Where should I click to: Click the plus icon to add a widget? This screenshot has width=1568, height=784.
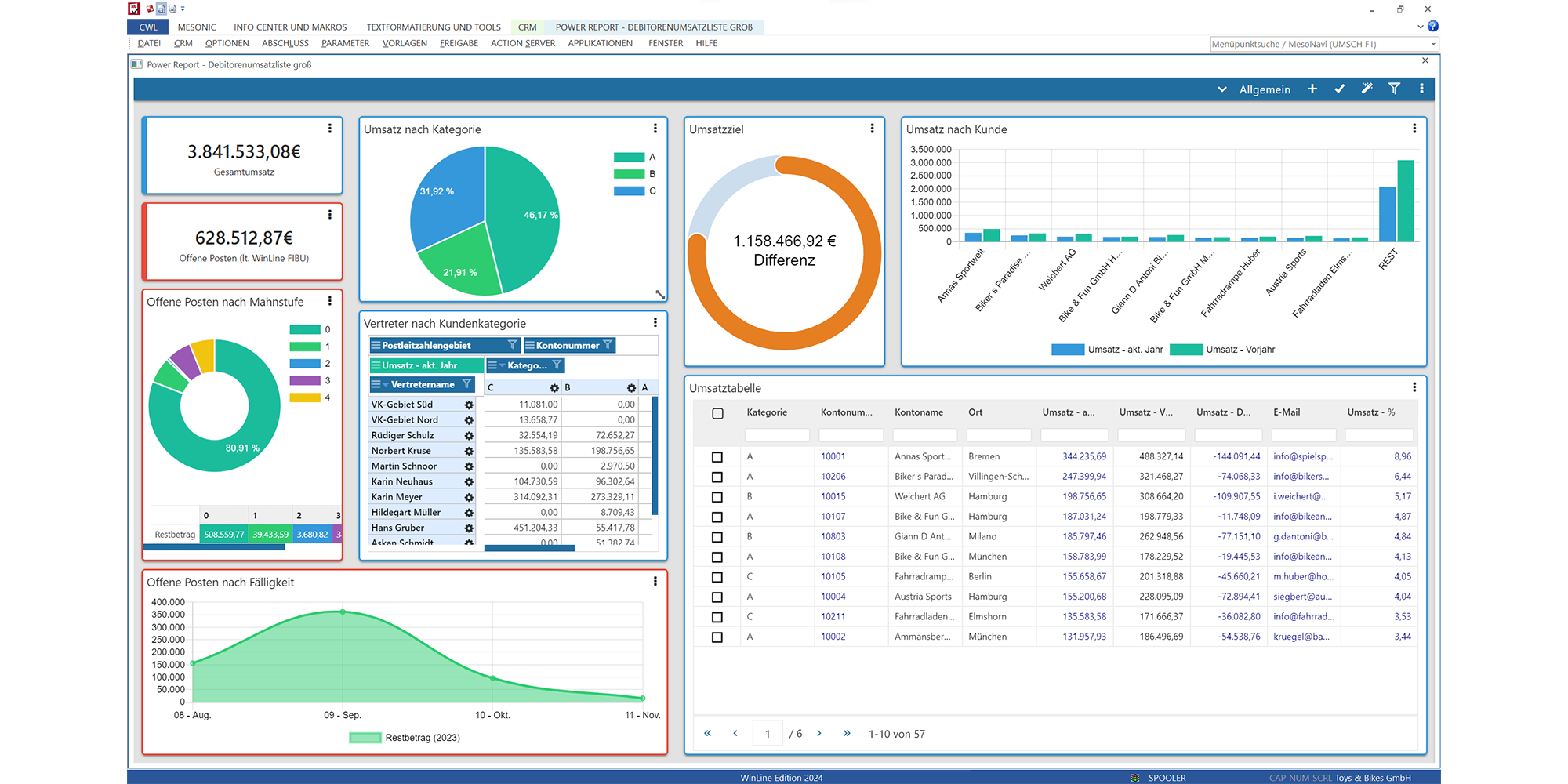(x=1312, y=89)
